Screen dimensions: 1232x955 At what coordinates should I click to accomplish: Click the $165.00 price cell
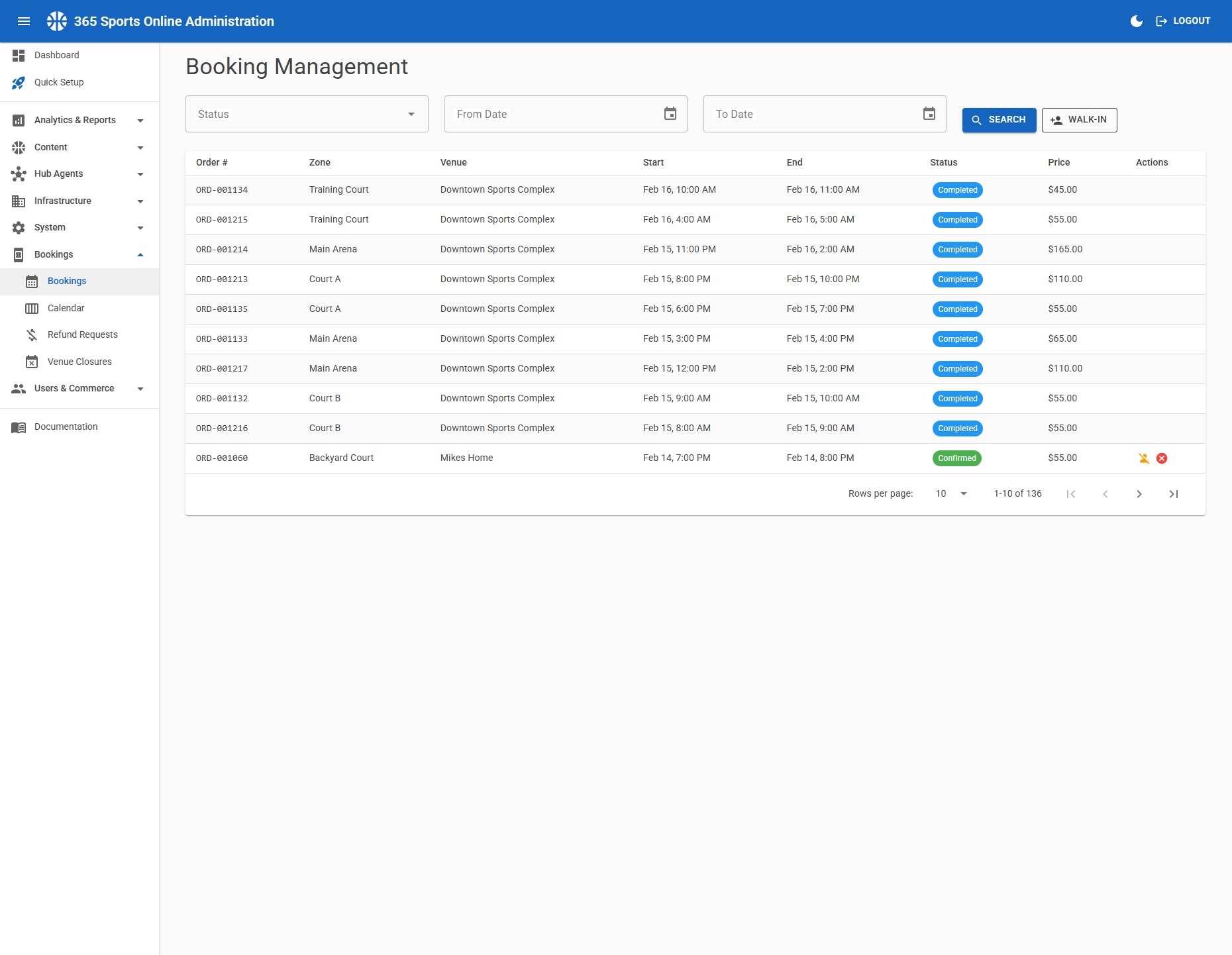1065,250
